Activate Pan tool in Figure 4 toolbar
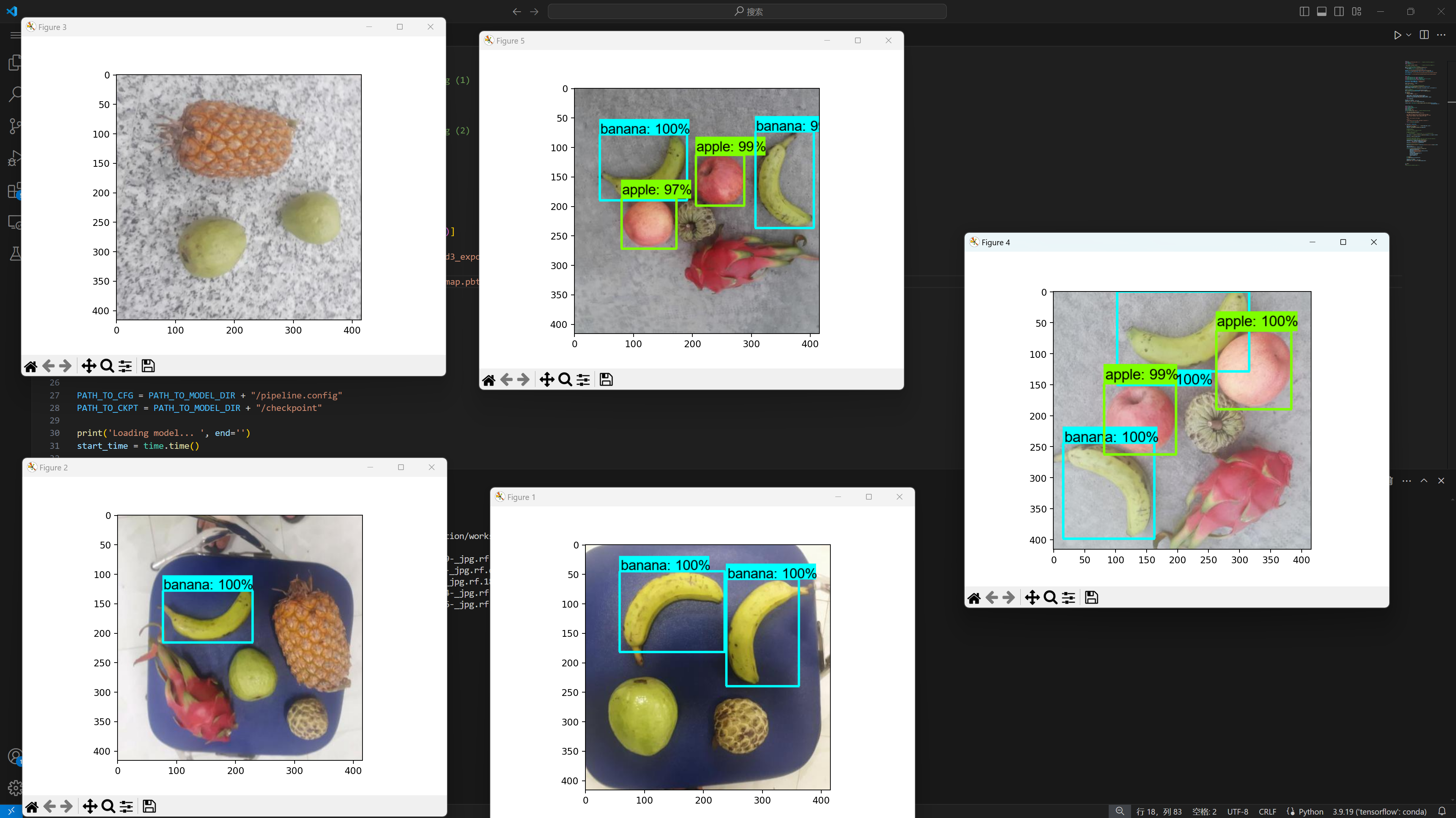The image size is (1456, 818). tap(1032, 598)
